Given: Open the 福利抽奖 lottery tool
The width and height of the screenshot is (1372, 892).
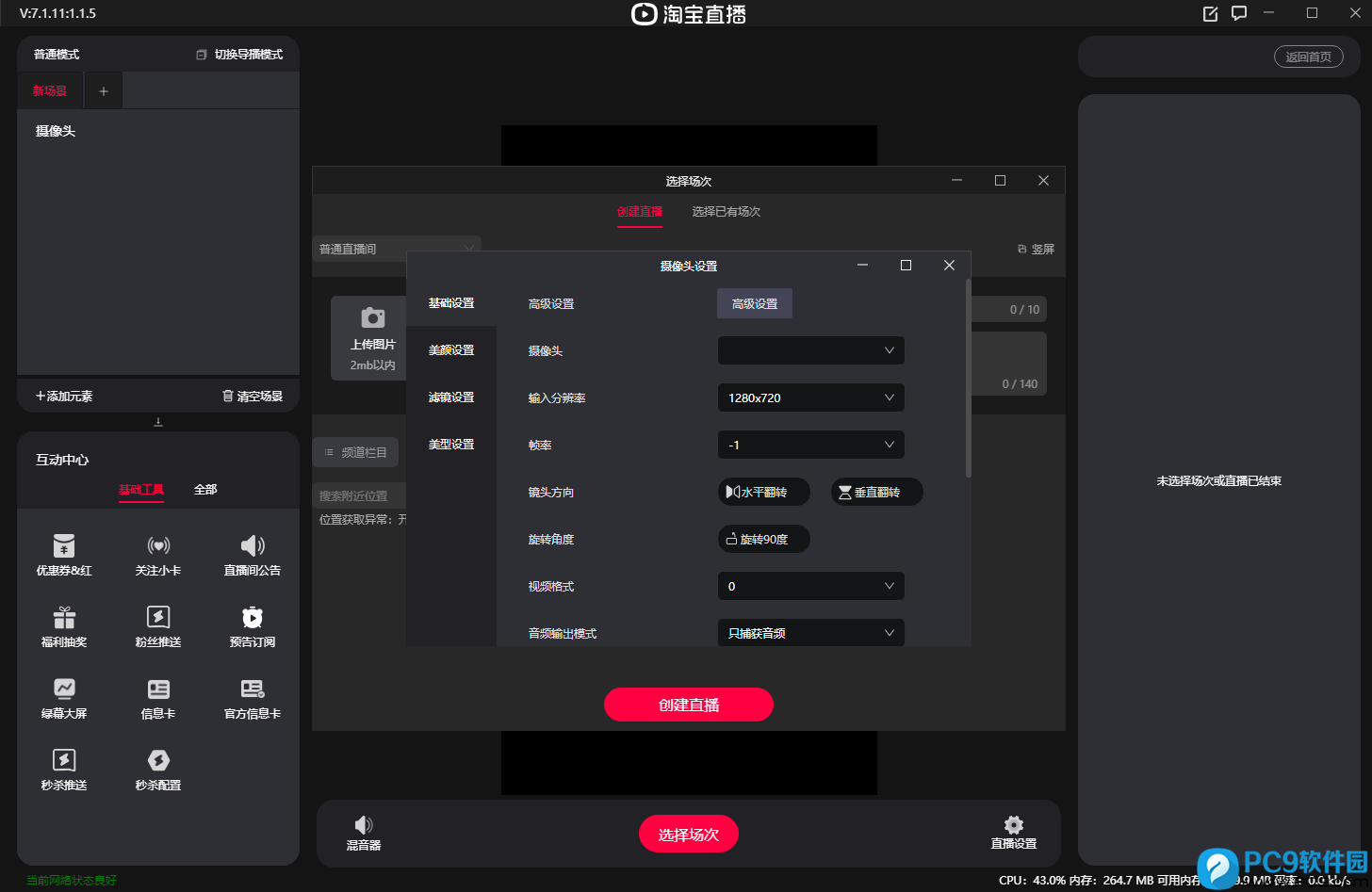Looking at the screenshot, I should click(x=64, y=626).
